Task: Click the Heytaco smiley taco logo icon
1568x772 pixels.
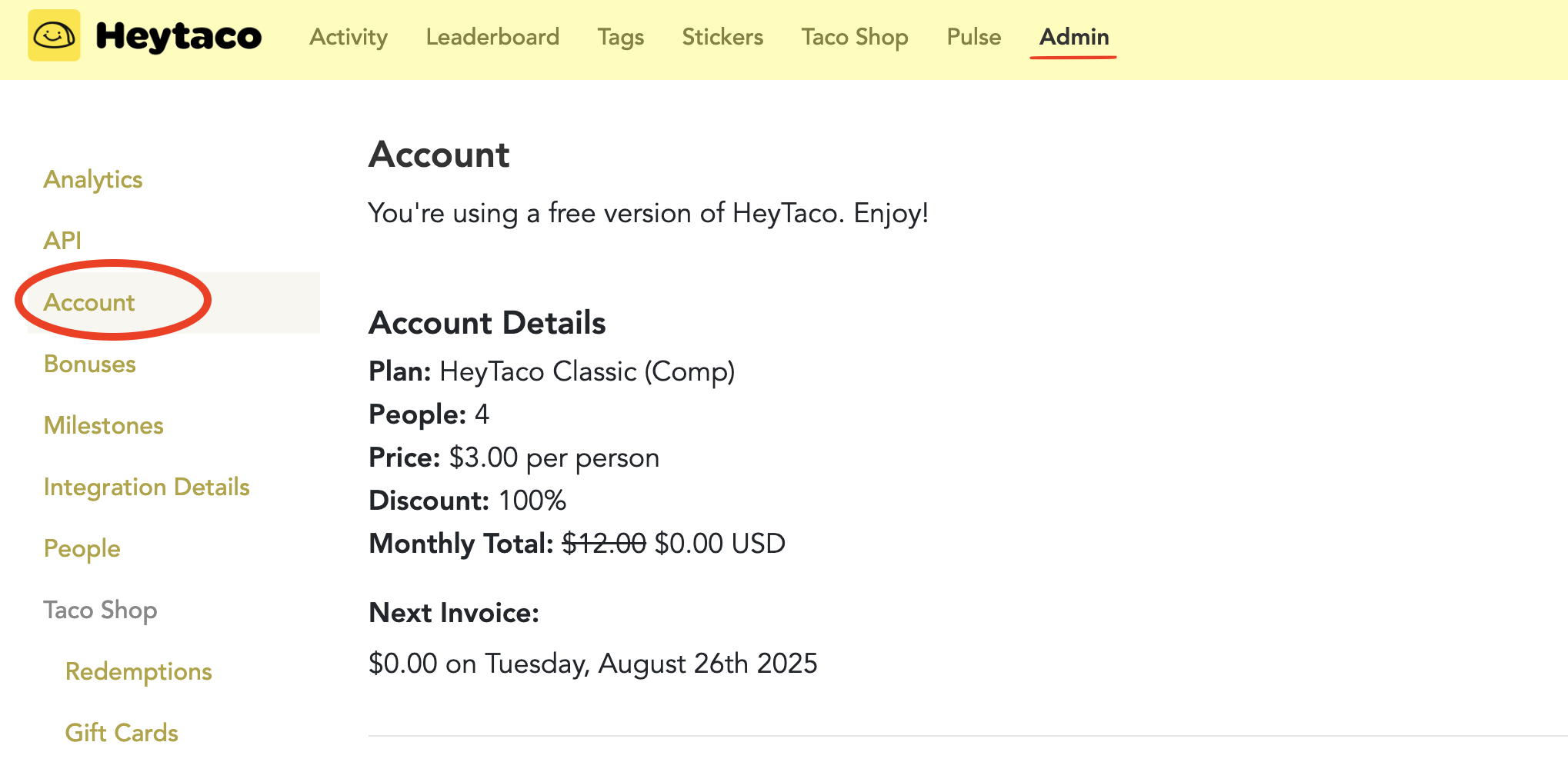Action: (x=54, y=35)
